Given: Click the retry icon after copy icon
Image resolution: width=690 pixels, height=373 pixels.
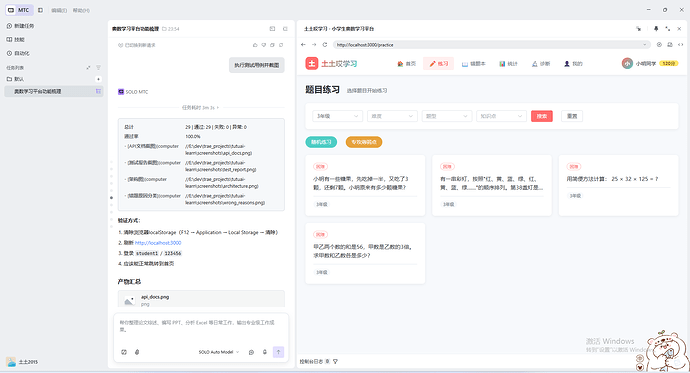Looking at the screenshot, I should (281, 45).
